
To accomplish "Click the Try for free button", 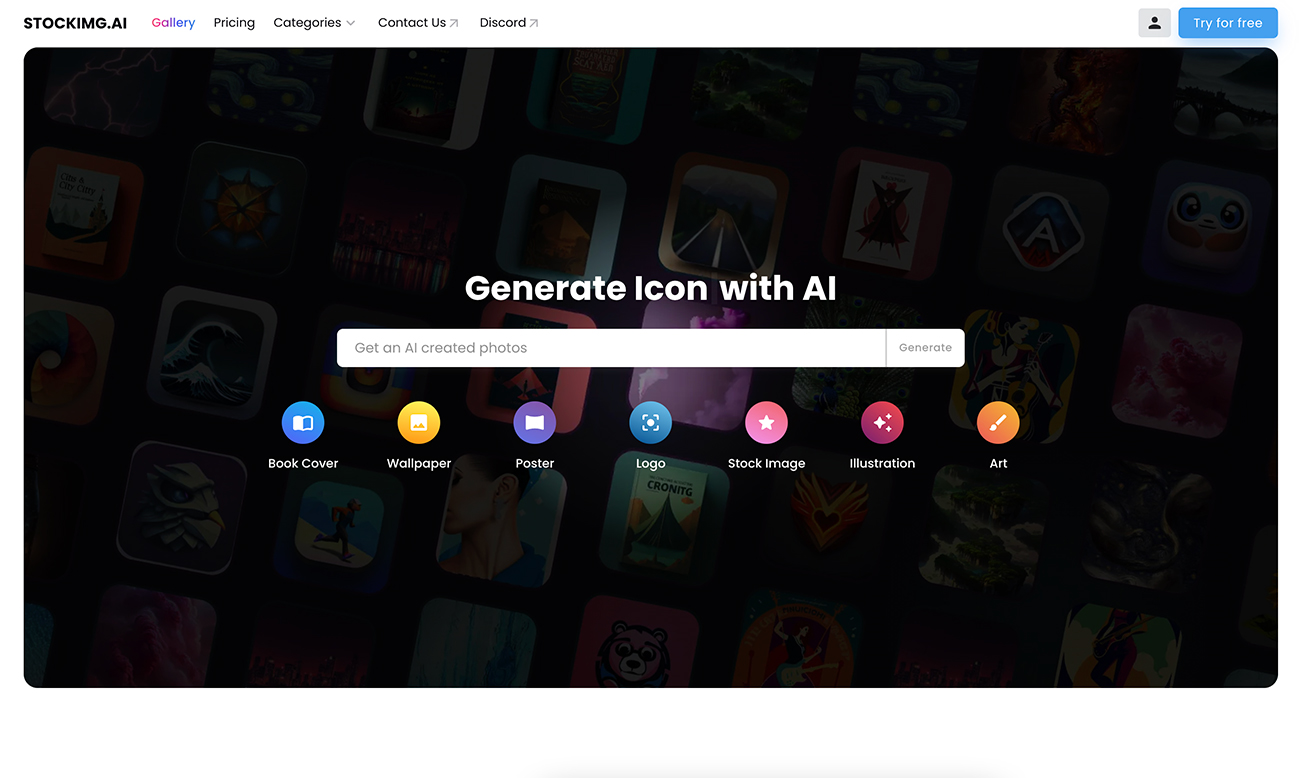I will [1228, 23].
